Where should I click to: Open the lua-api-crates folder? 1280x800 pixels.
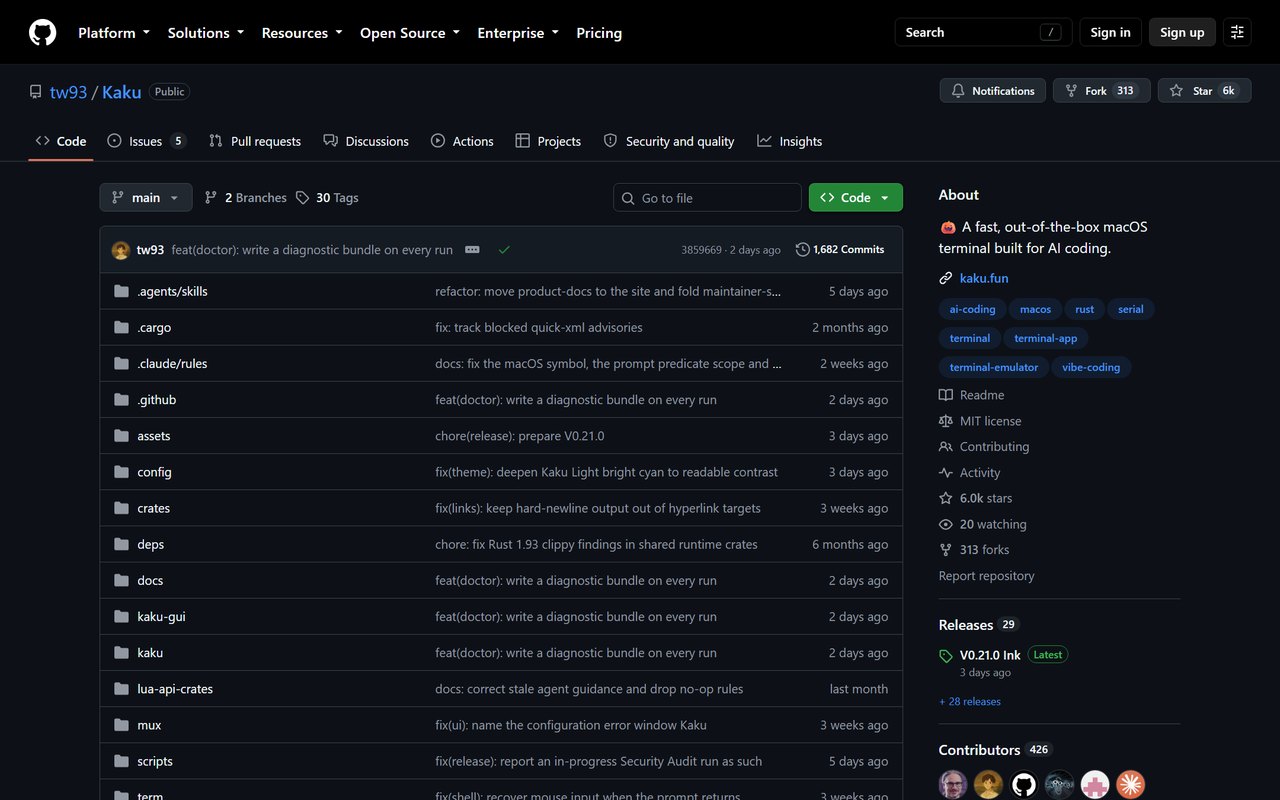click(x=175, y=689)
